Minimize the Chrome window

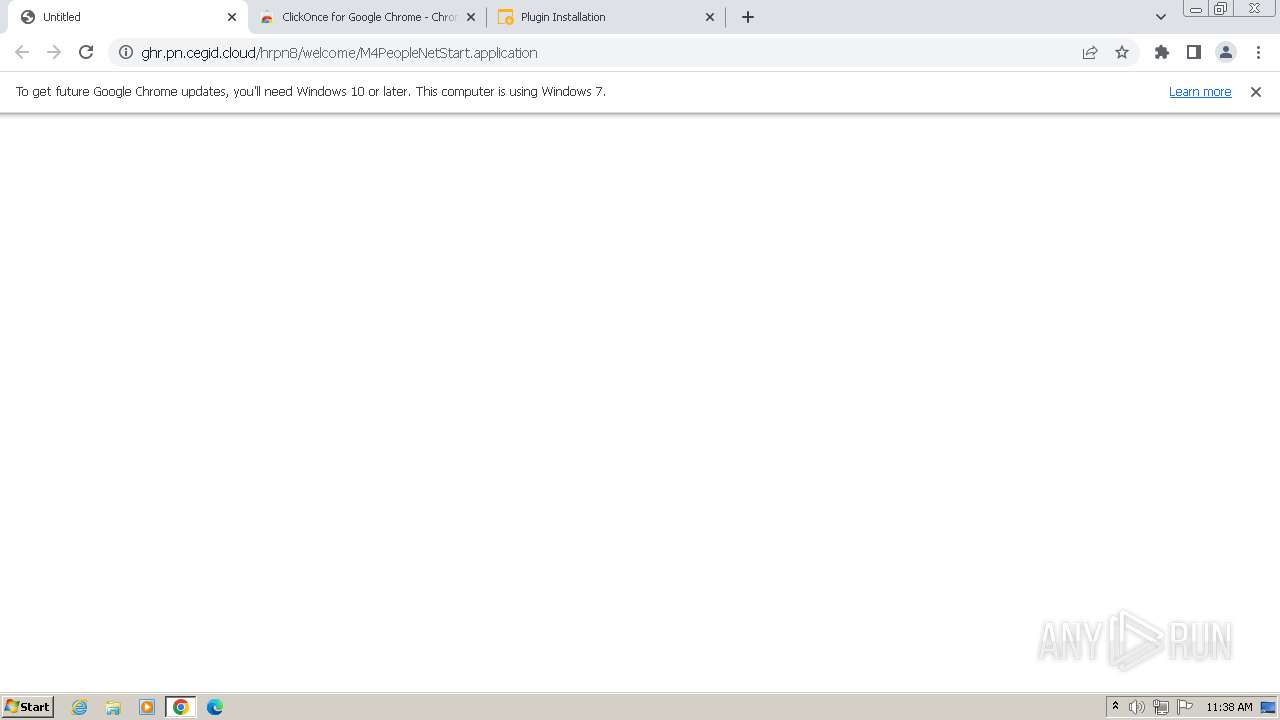coord(1195,9)
